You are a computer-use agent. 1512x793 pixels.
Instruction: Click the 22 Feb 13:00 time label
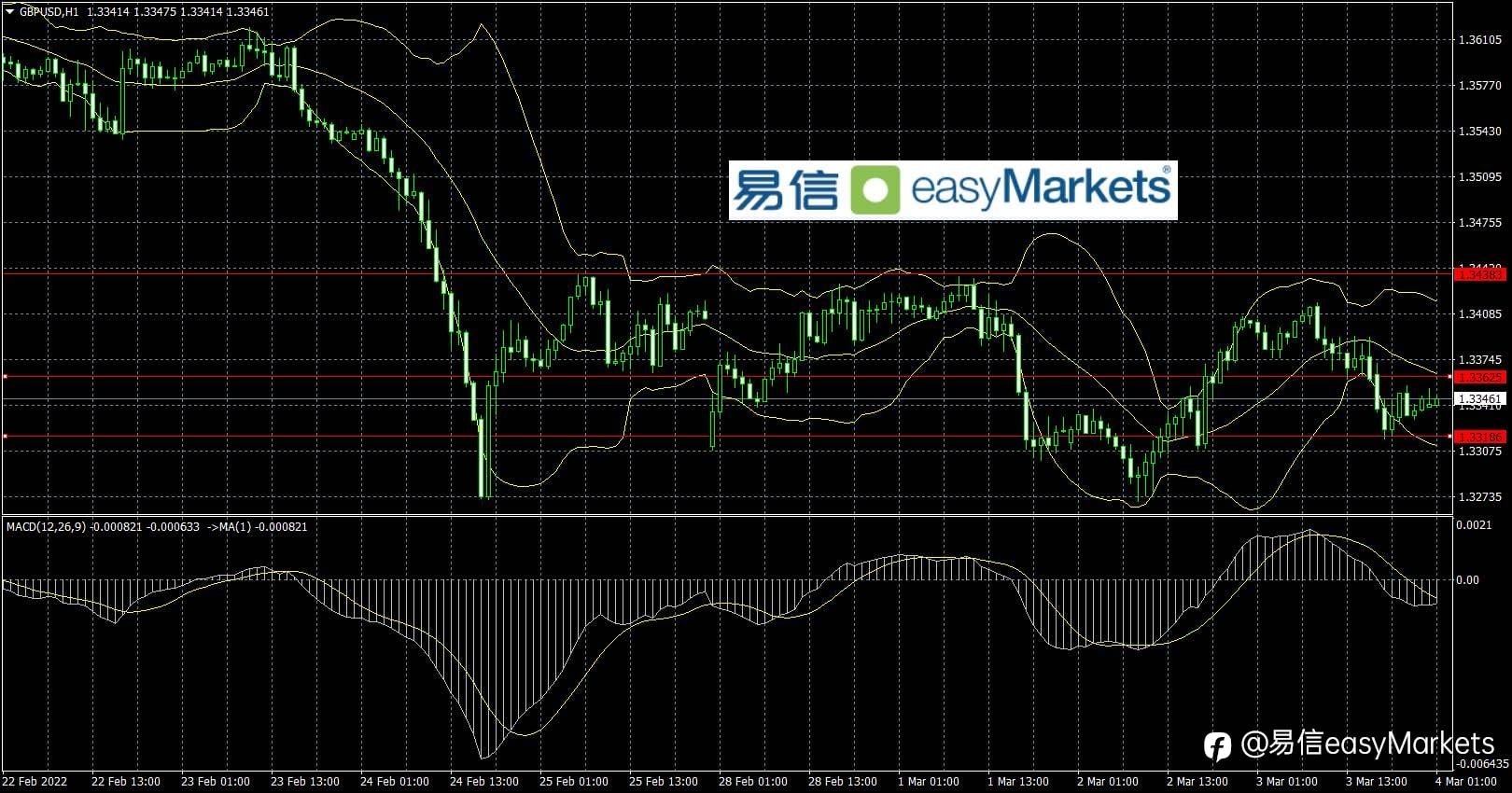click(x=126, y=782)
